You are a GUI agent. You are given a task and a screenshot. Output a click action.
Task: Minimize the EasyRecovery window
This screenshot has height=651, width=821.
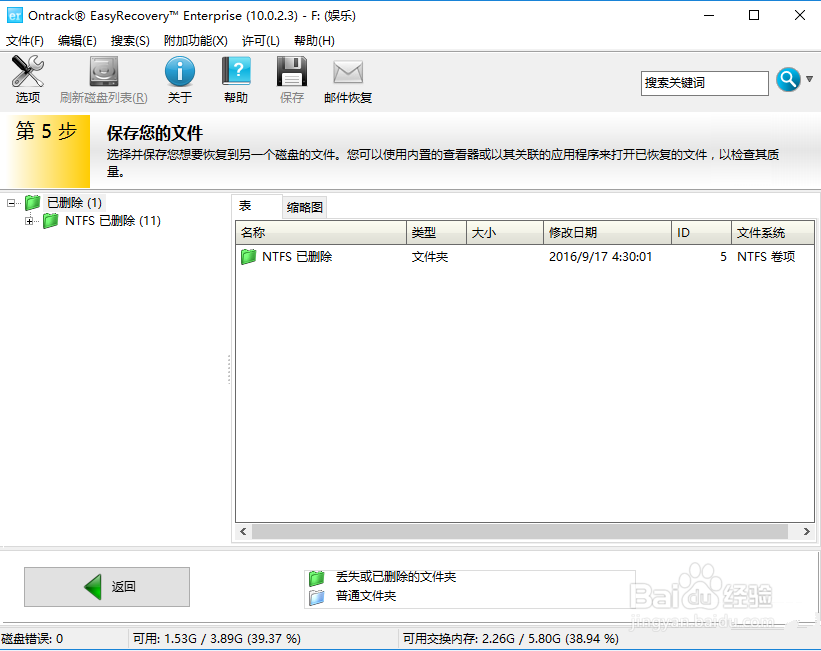click(709, 15)
